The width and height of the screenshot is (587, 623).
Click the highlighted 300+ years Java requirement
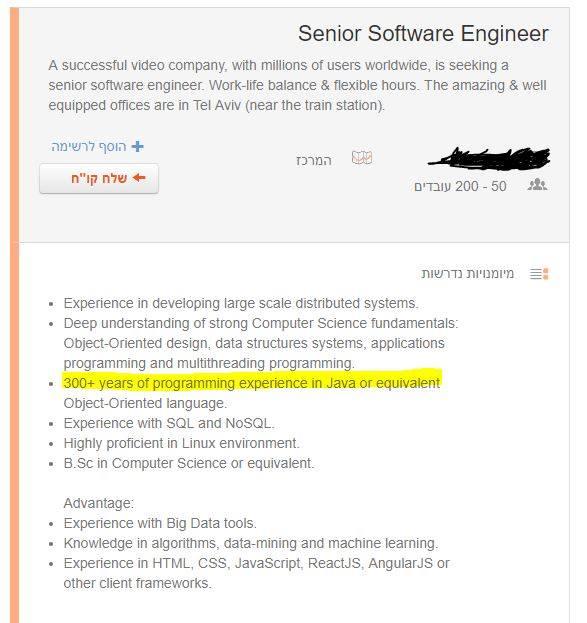pyautogui.click(x=252, y=383)
